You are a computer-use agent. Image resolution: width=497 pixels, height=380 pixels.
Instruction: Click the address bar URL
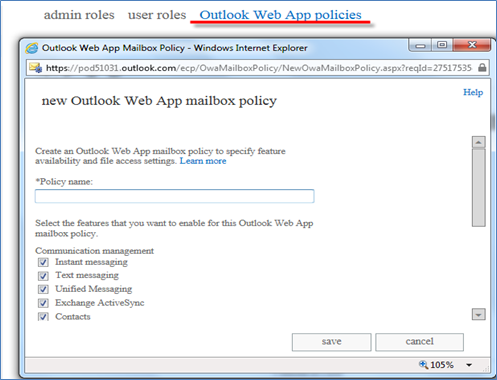(x=259, y=68)
